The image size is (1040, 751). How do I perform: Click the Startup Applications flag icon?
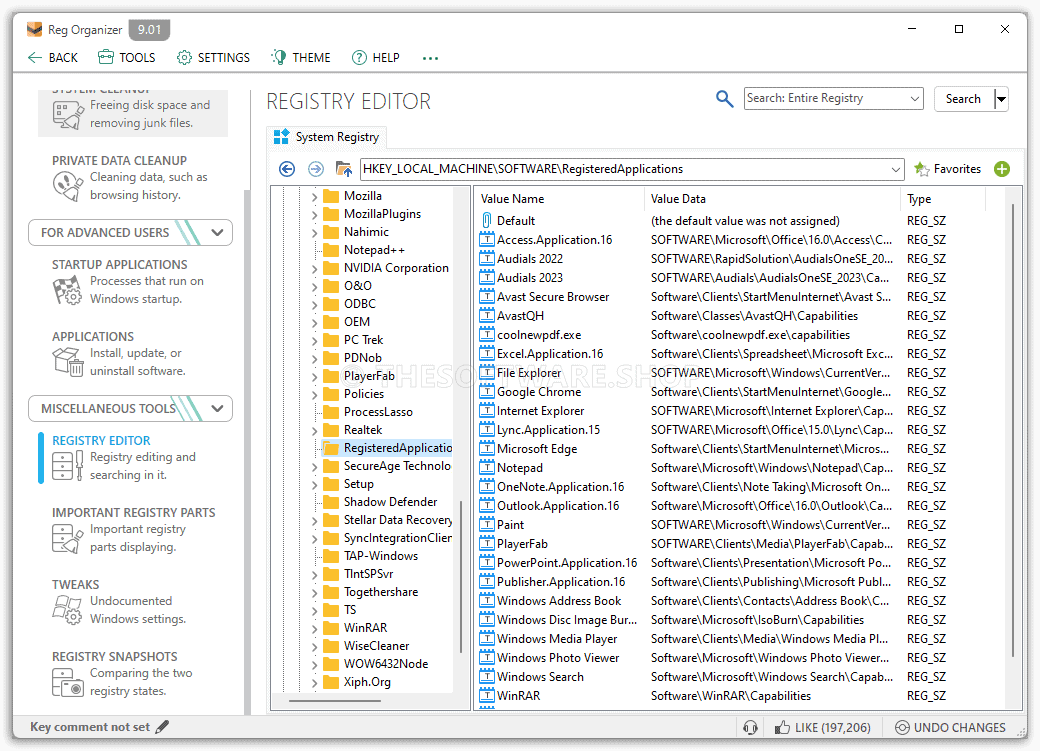click(x=67, y=290)
